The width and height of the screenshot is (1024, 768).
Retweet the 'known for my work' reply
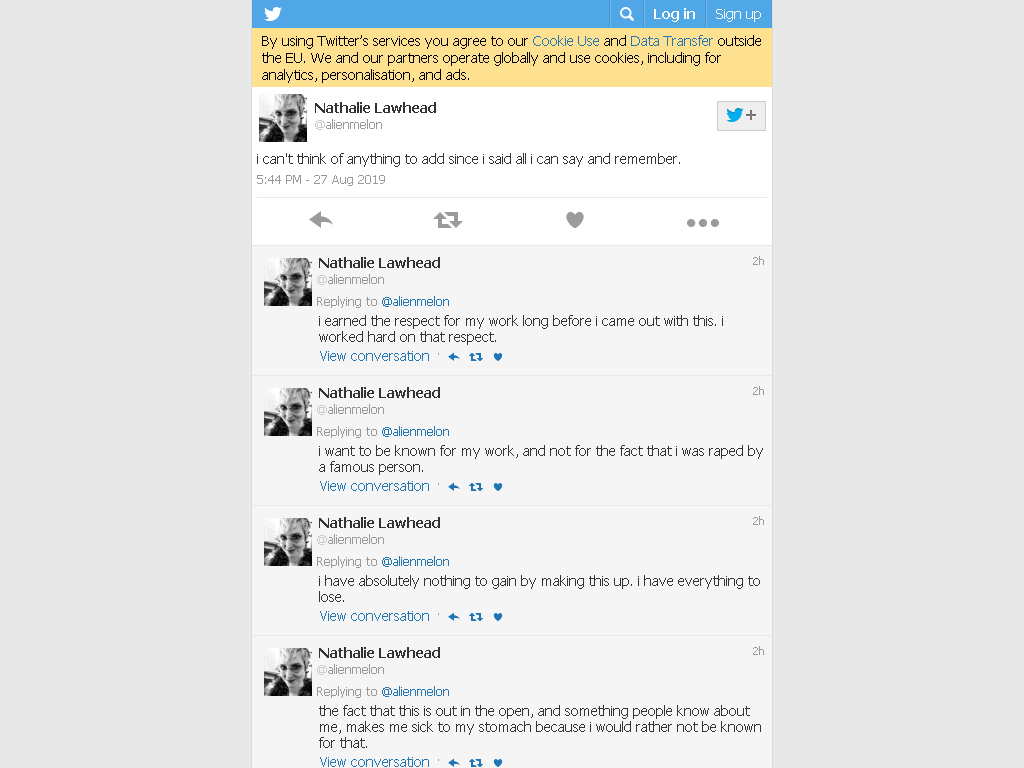(476, 487)
